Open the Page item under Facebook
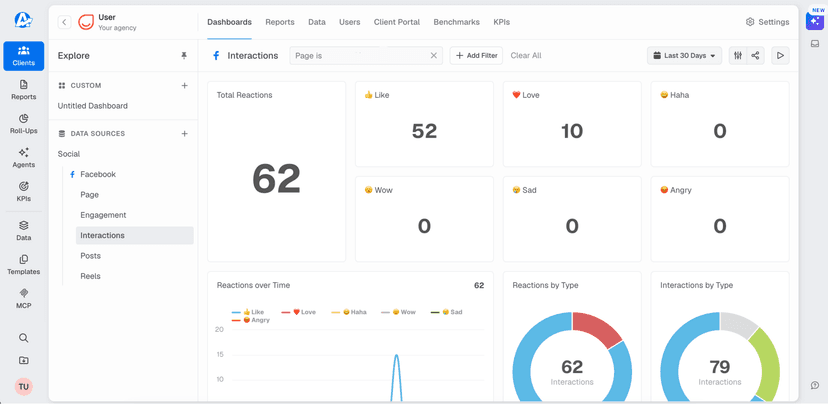This screenshot has width=828, height=404. coord(89,194)
